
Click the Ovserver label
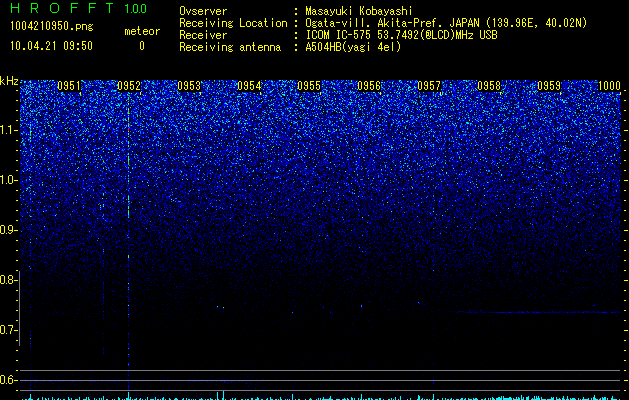click(203, 11)
